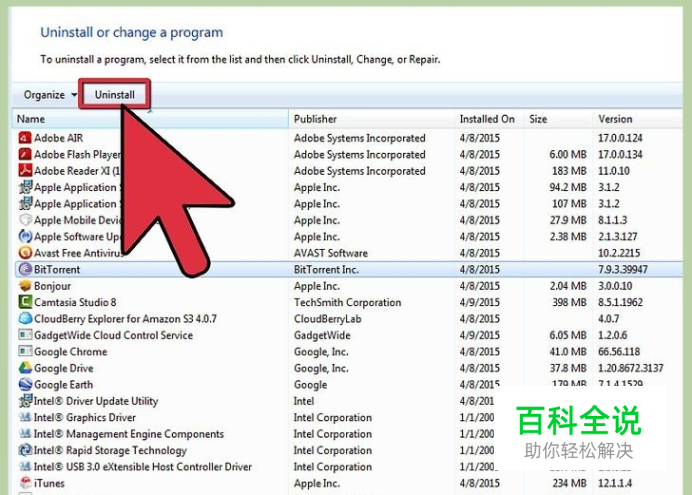Click version 17.0.0.124 cell

(x=620, y=138)
